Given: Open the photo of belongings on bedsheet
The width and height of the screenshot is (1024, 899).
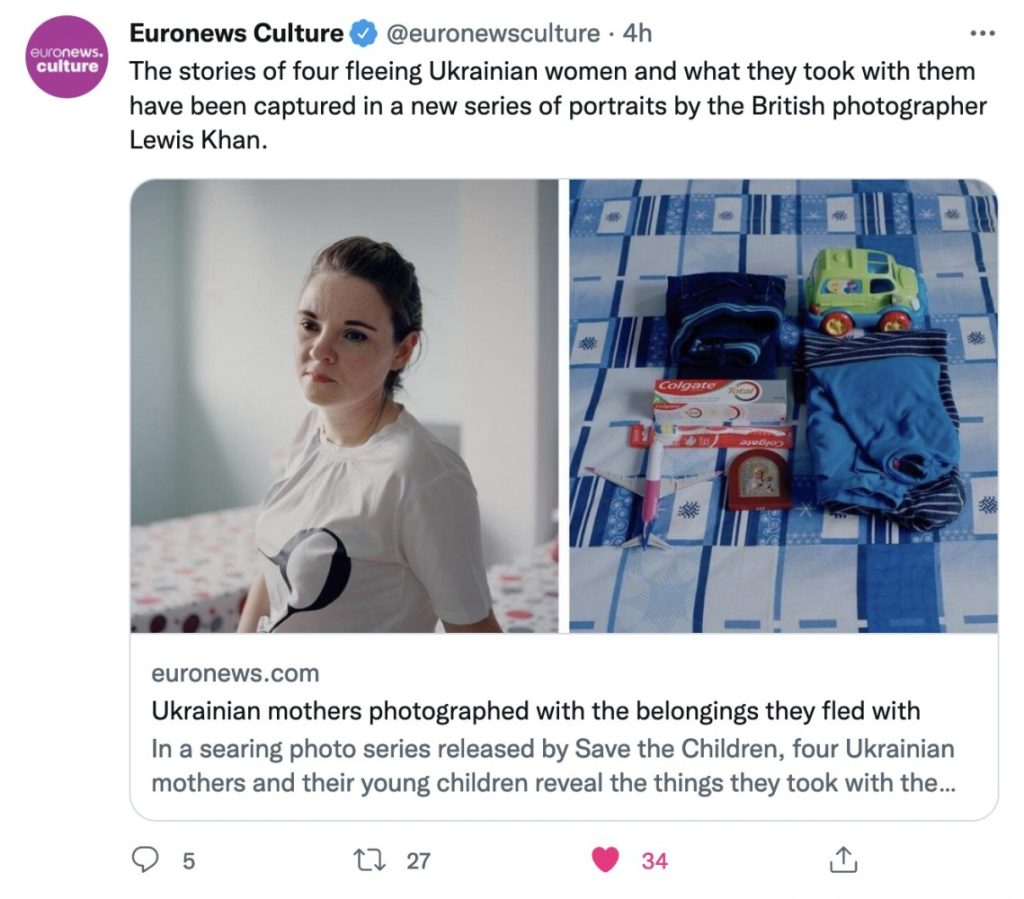Looking at the screenshot, I should [x=784, y=406].
